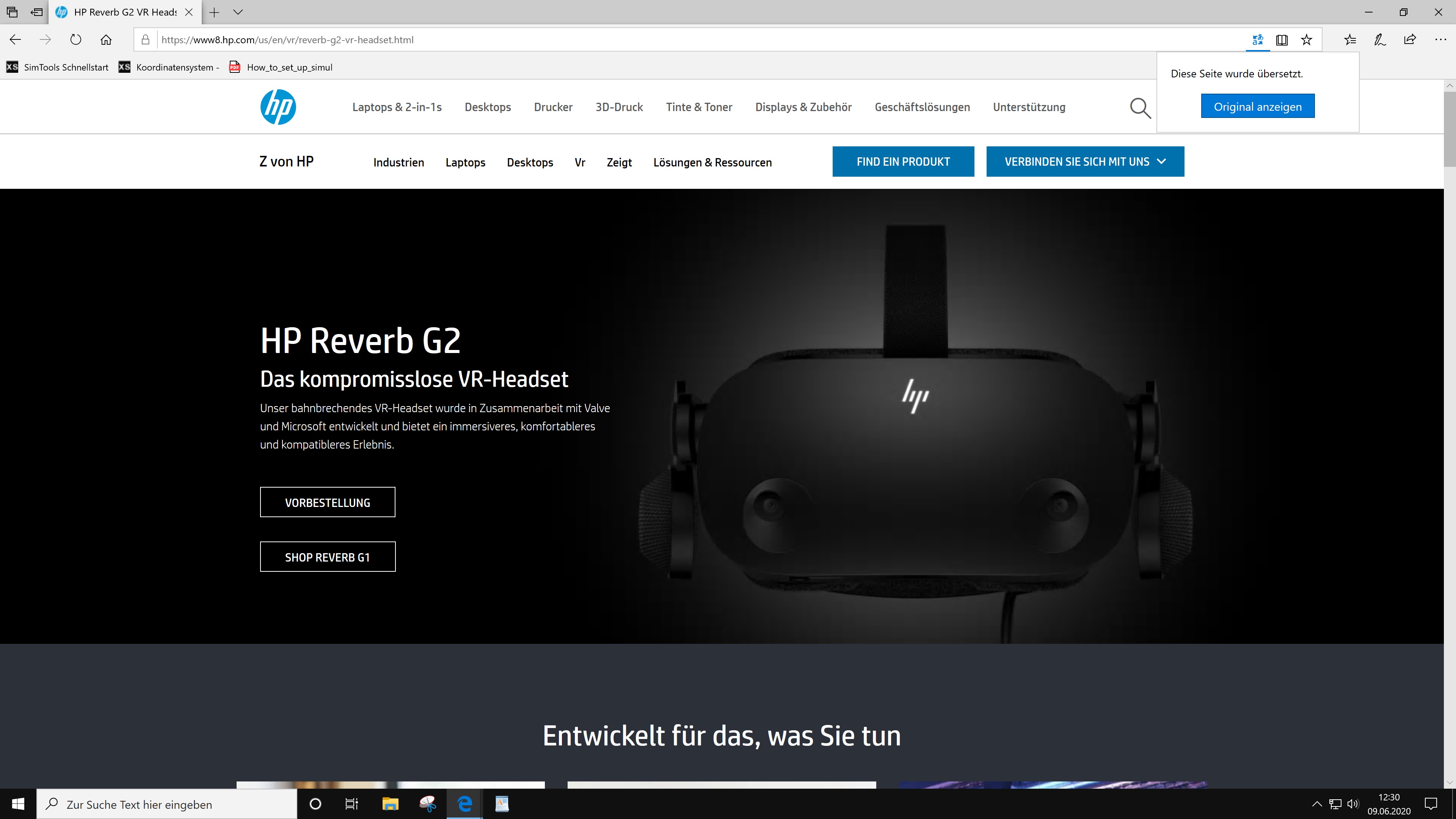Open network status tray icon
Screen dimensions: 1456x819
click(1335, 804)
